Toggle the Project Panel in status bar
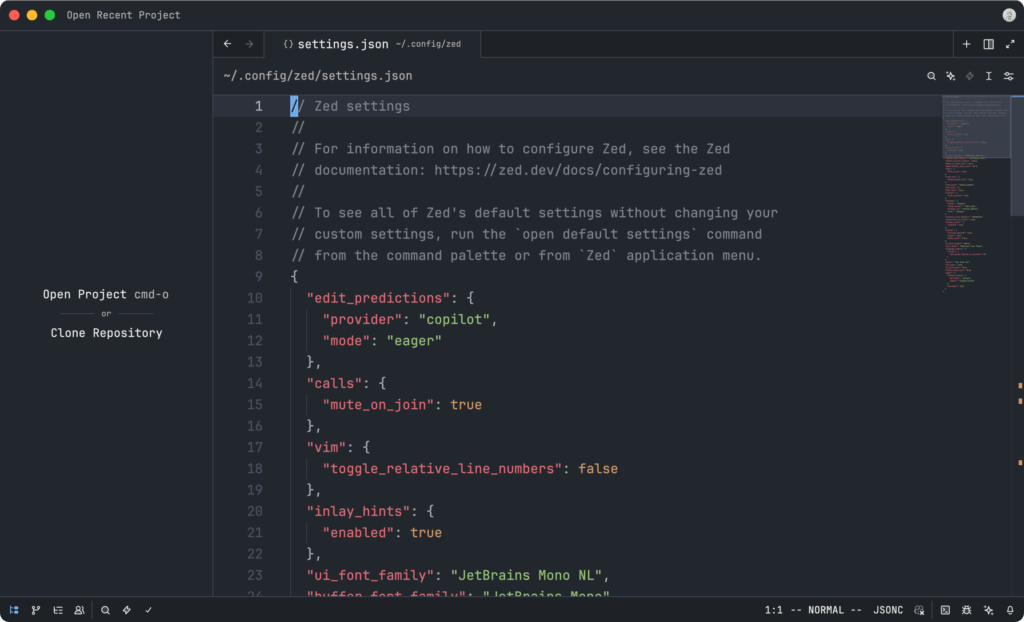 pos(14,609)
